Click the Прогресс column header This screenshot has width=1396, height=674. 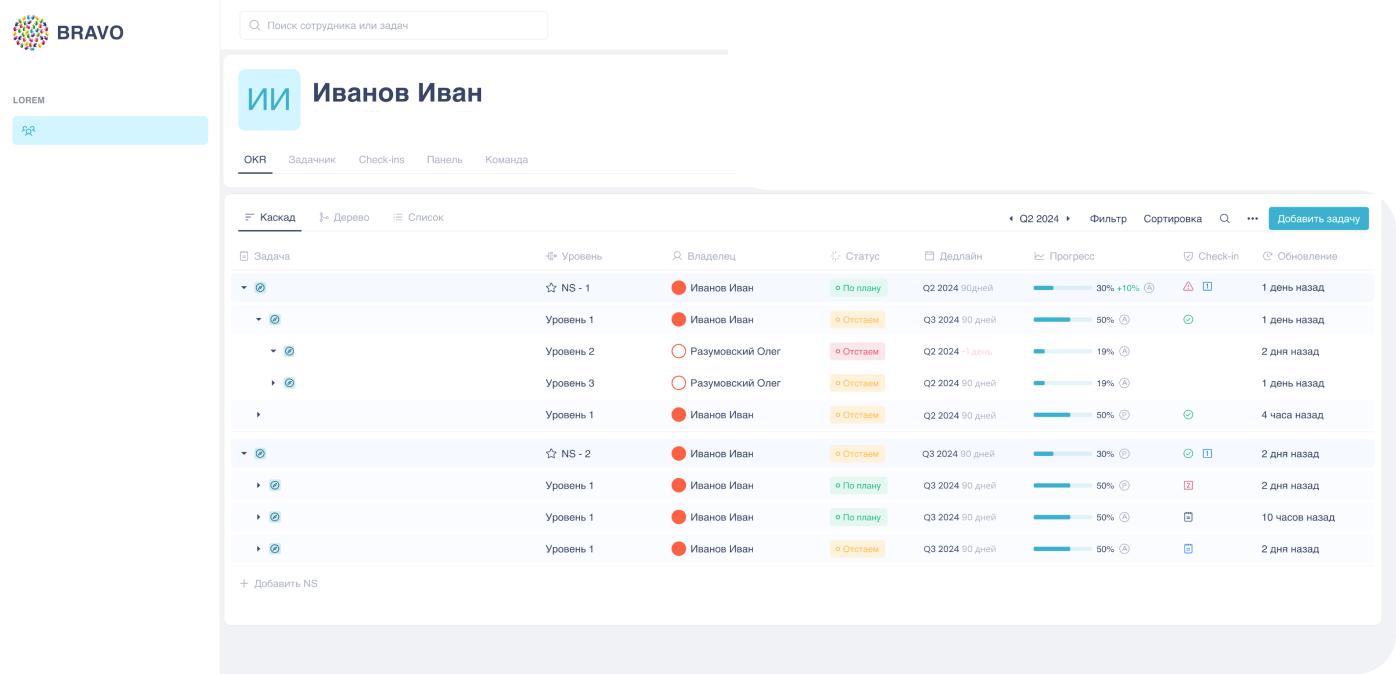point(1064,256)
